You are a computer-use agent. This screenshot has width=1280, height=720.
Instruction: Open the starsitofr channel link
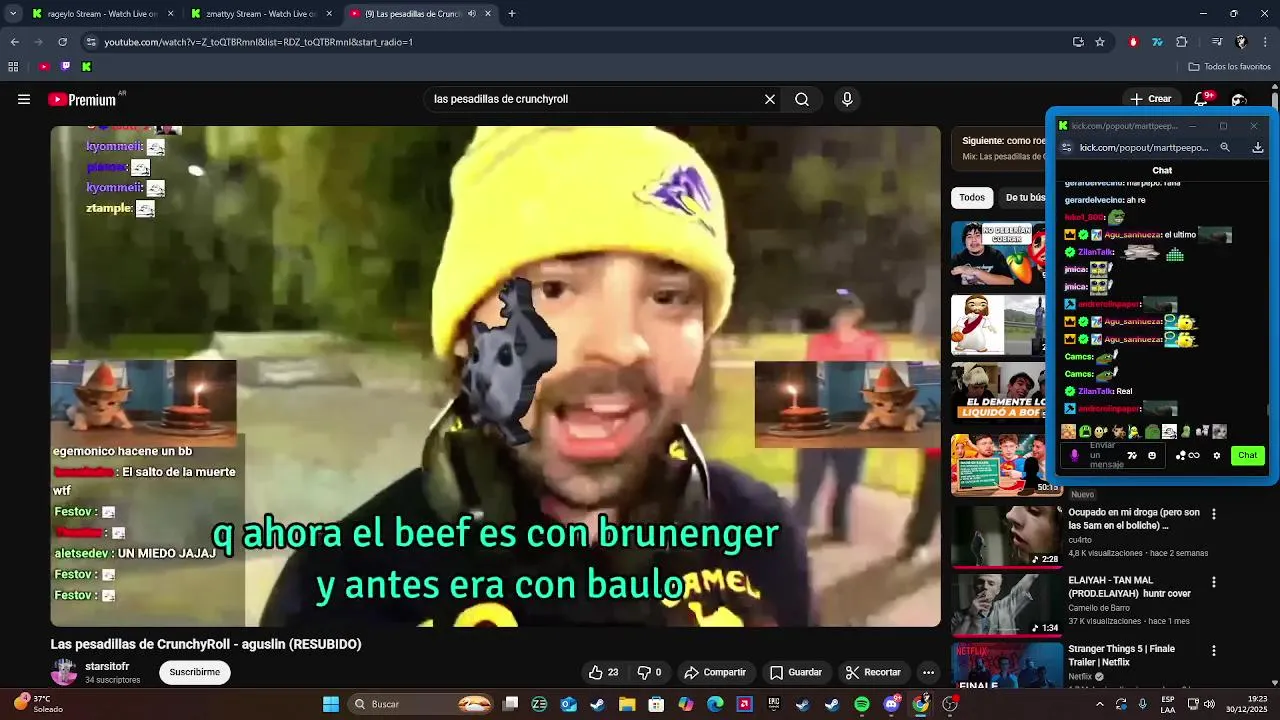point(107,666)
